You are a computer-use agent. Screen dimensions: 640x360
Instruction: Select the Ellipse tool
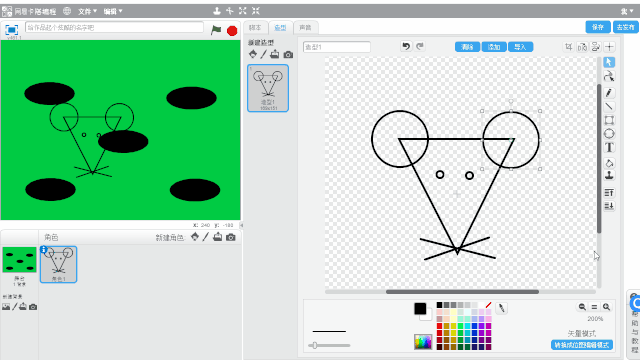pos(609,133)
